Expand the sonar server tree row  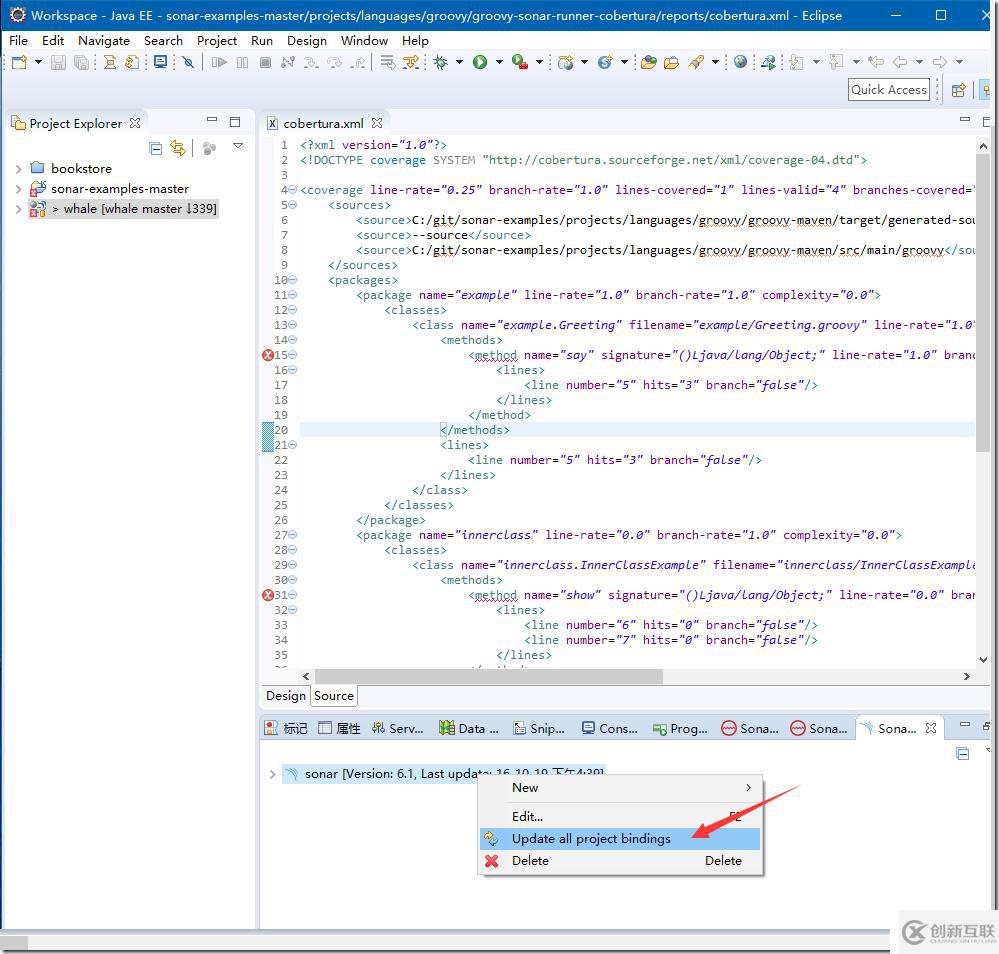(272, 774)
